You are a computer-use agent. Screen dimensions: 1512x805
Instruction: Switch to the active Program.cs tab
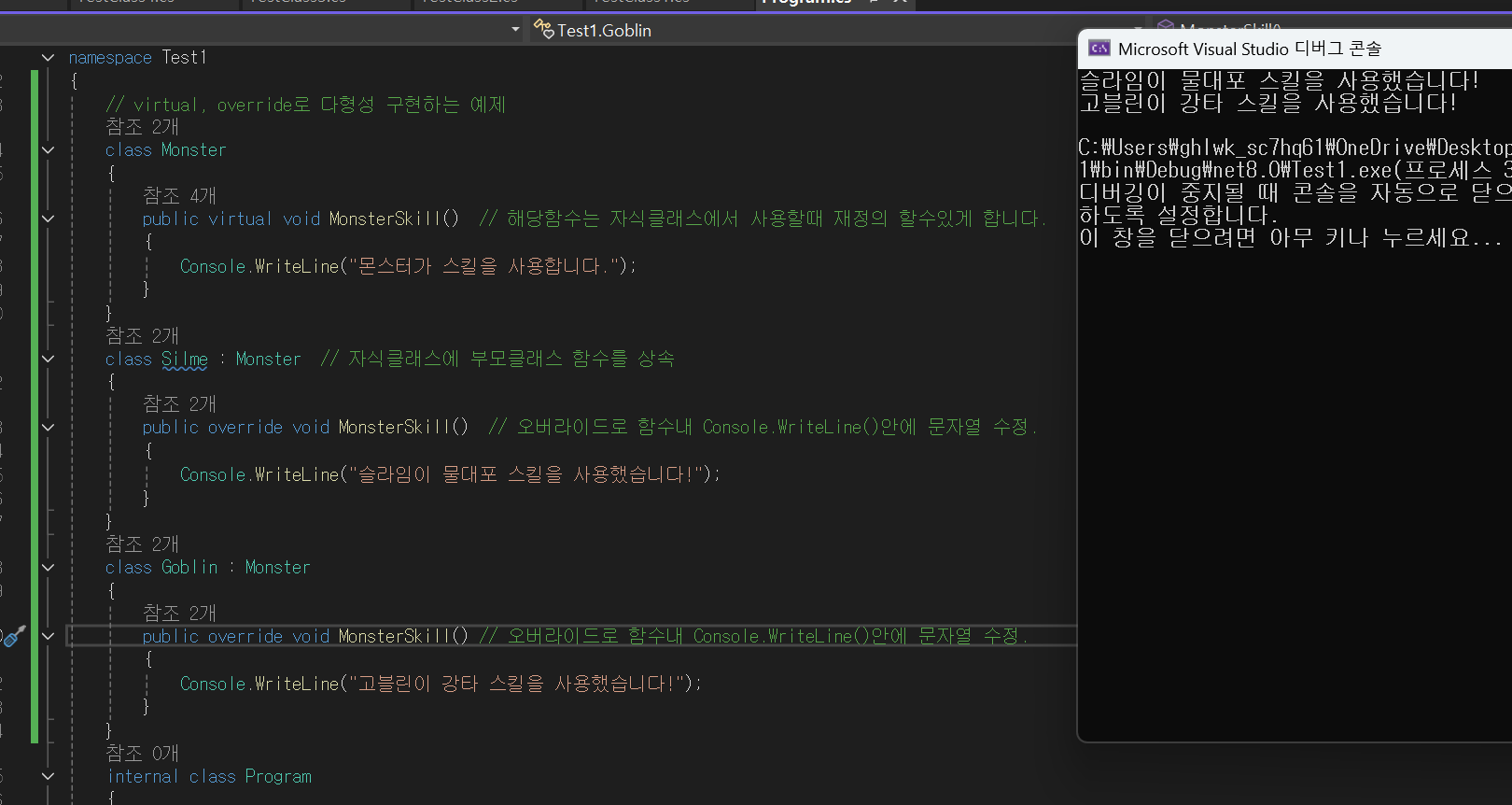[806, 3]
